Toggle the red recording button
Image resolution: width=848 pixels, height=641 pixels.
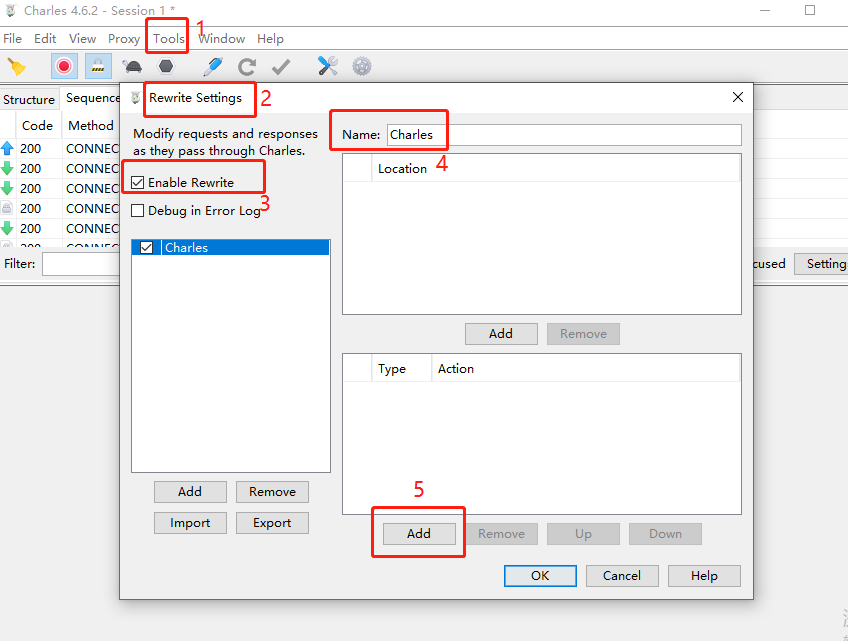64,67
